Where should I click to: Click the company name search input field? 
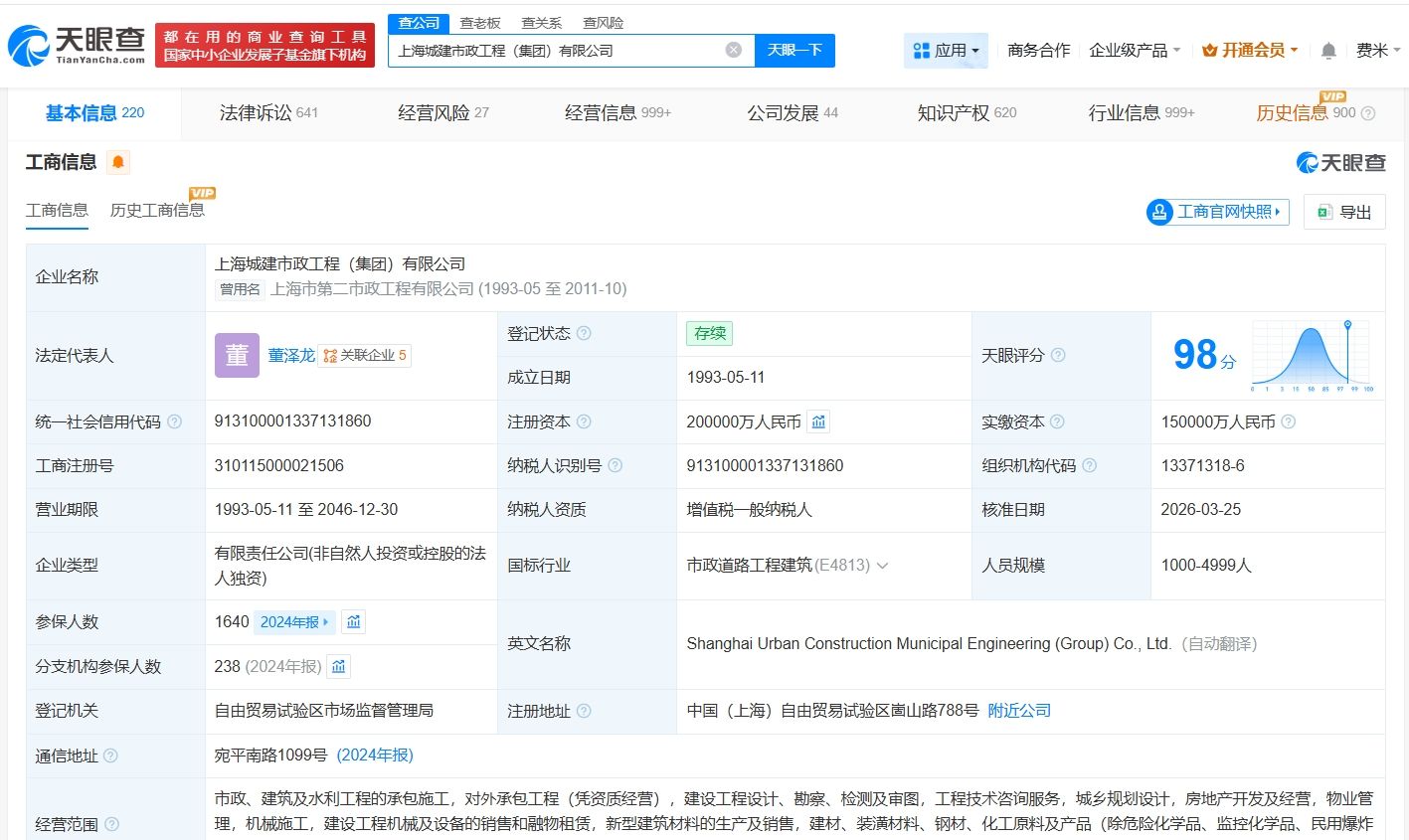tap(557, 51)
